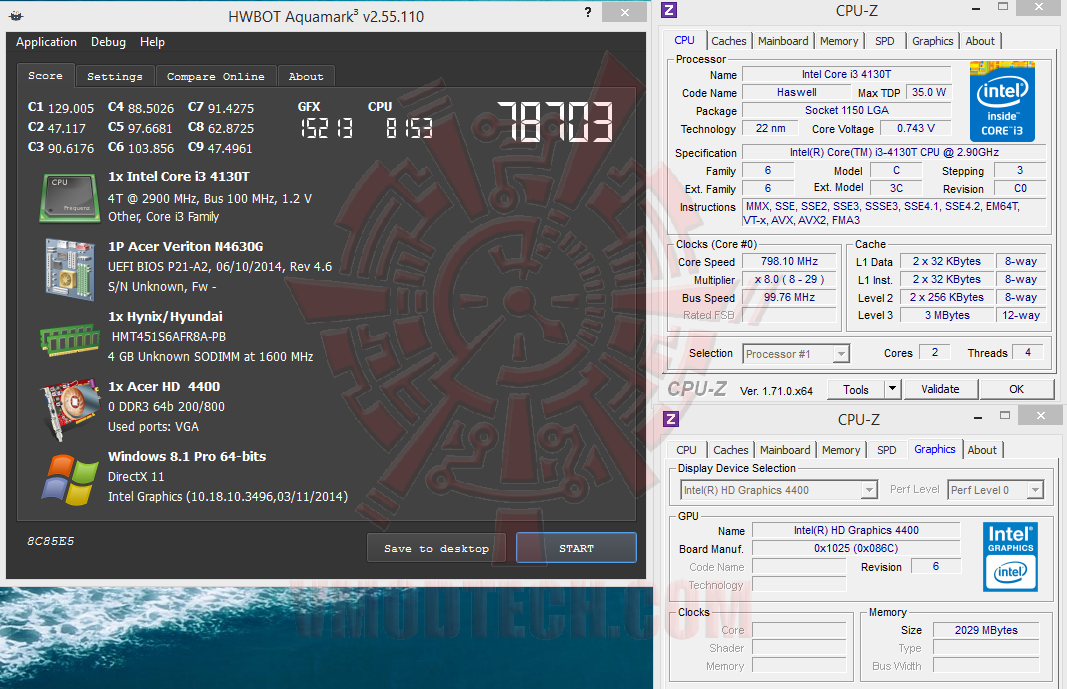Open the Intel(R) HD Graphics 4400 display device dropdown

point(778,490)
